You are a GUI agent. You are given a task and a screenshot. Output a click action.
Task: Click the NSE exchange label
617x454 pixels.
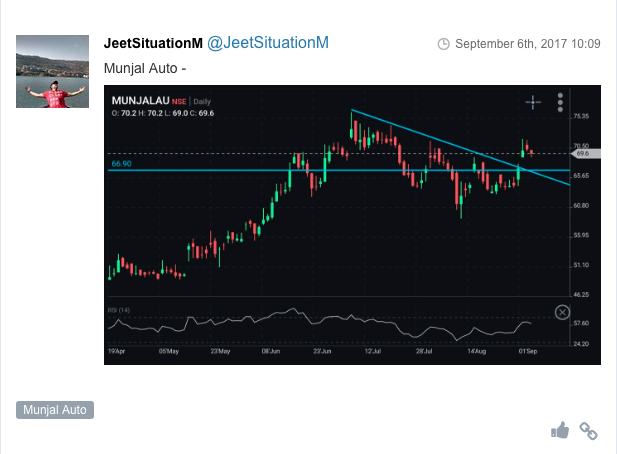point(179,102)
